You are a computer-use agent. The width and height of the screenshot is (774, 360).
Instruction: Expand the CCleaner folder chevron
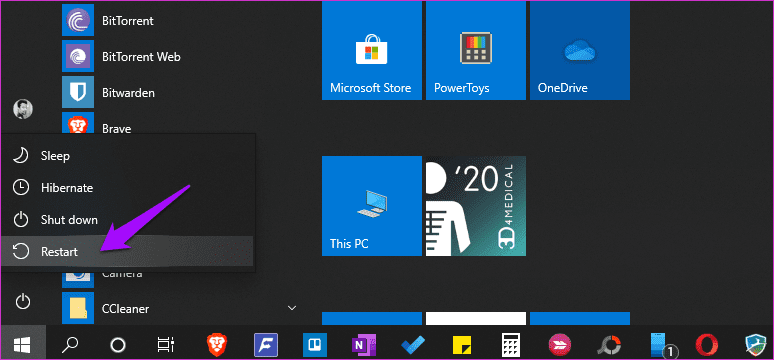pyautogui.click(x=292, y=308)
